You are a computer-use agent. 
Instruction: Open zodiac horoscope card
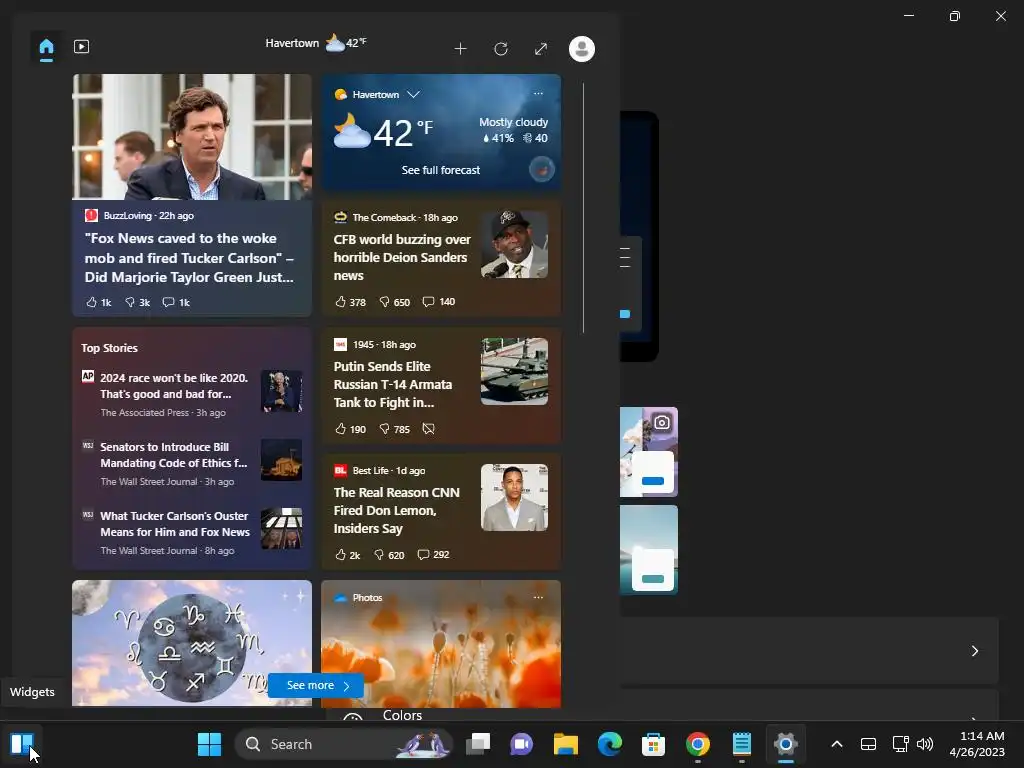click(192, 643)
